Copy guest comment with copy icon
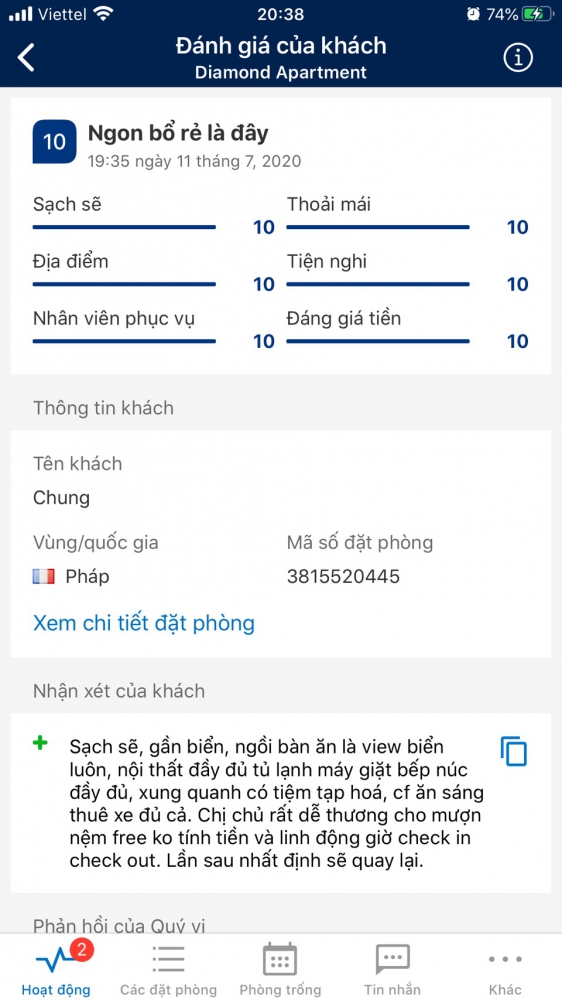This screenshot has width=562, height=1000. point(514,751)
